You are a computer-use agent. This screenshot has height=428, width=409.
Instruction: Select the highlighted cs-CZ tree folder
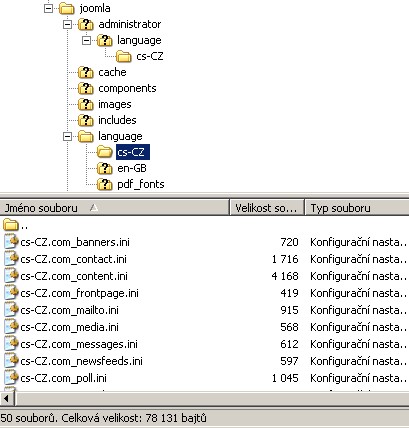click(x=133, y=152)
